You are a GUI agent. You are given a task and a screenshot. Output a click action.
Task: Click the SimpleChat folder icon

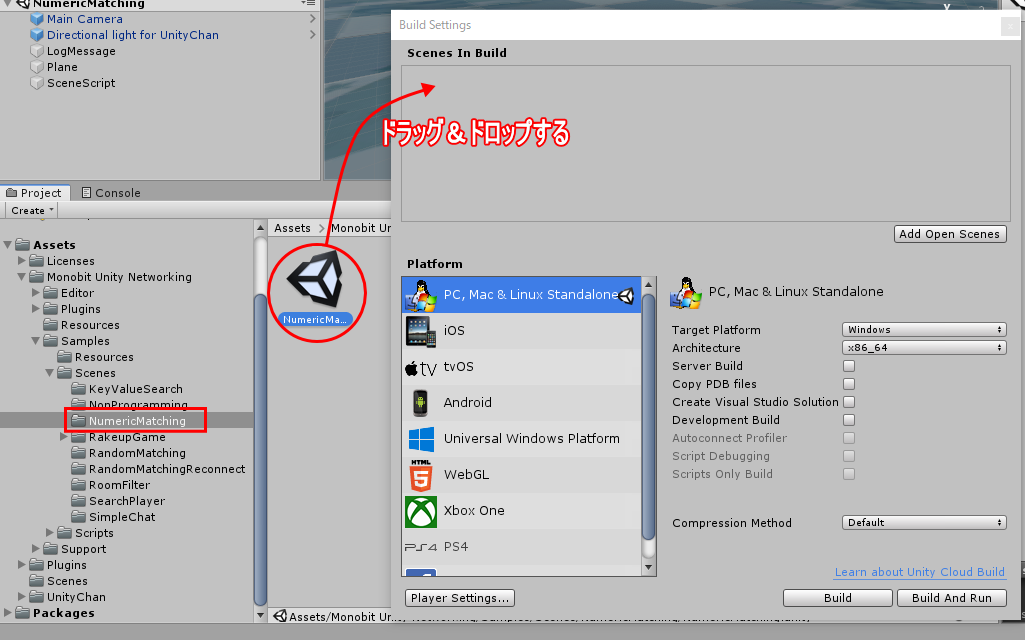pos(78,517)
